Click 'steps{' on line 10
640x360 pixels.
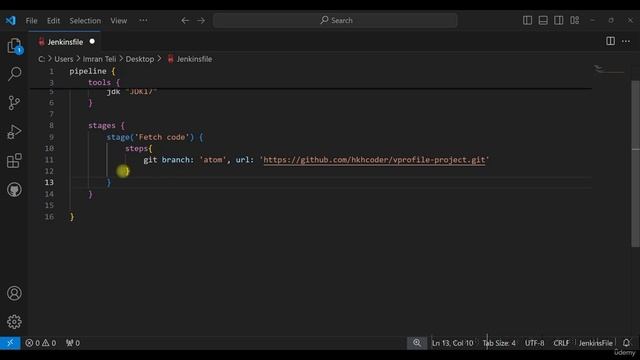pos(138,149)
